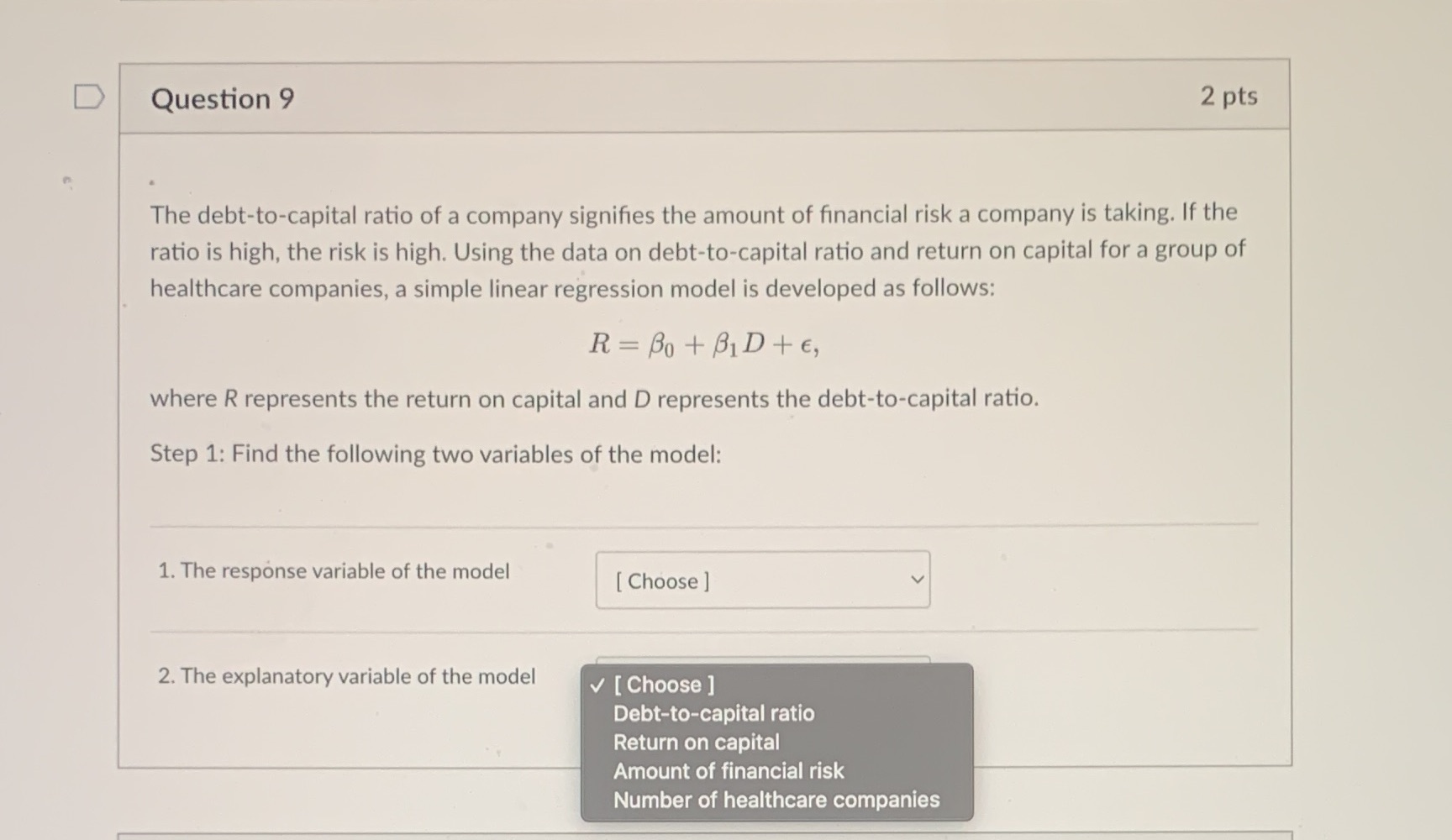Click the chevron on the first Choose dropdown
This screenshot has width=1452, height=840.
tap(917, 579)
